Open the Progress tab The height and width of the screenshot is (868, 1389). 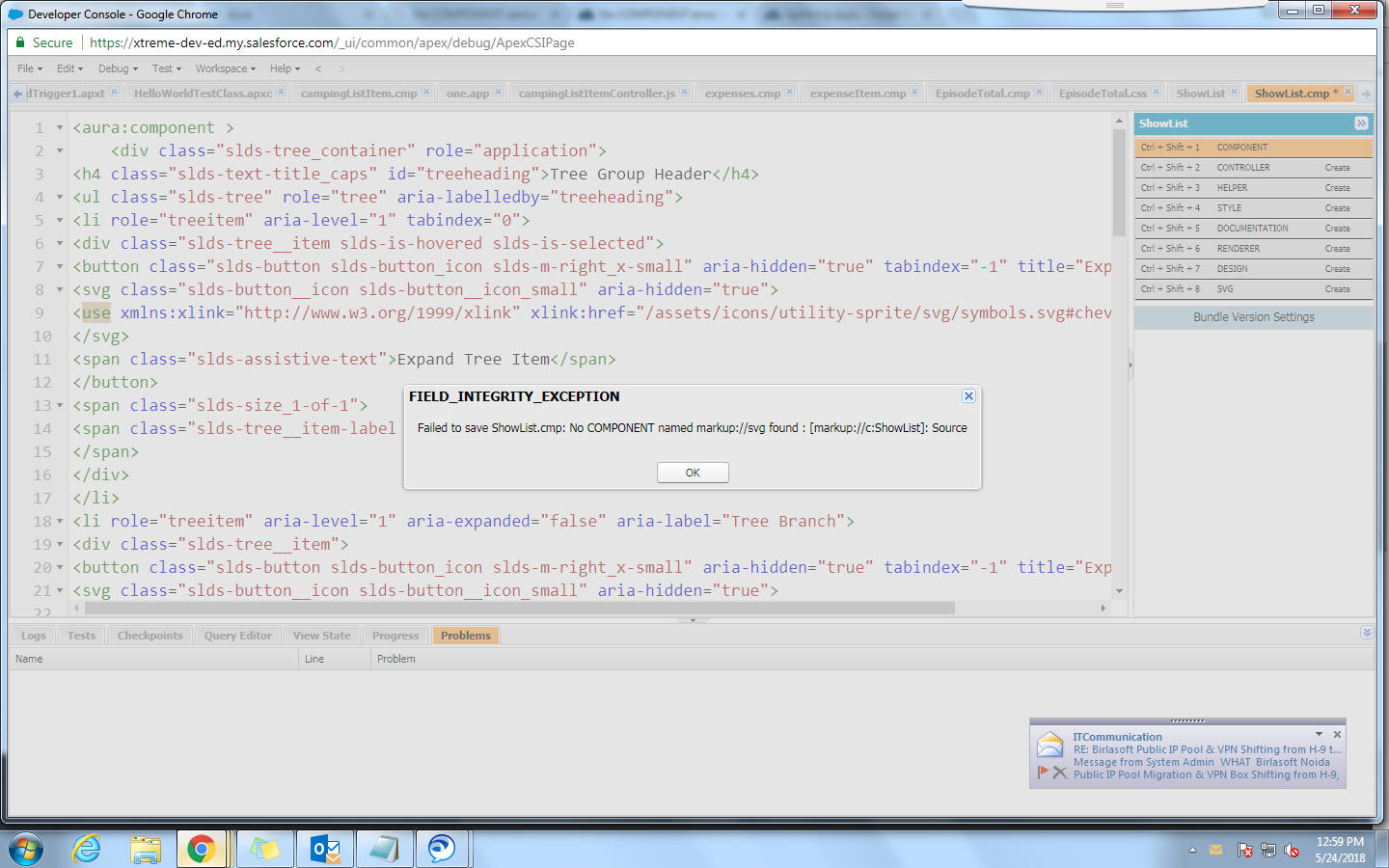pyautogui.click(x=395, y=636)
